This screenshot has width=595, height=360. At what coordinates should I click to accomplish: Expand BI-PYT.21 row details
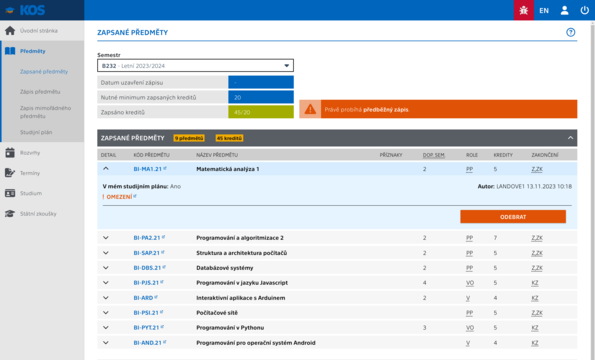pos(106,327)
